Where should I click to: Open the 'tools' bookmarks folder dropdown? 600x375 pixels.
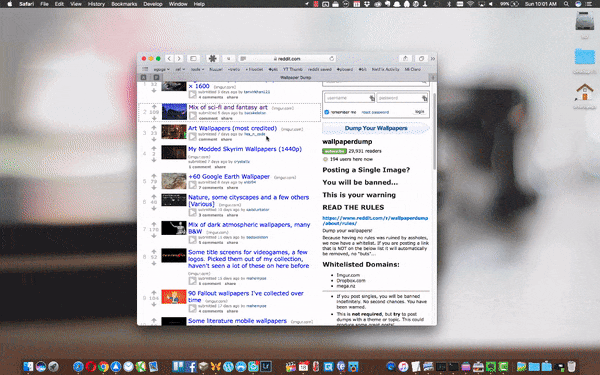click(x=197, y=69)
